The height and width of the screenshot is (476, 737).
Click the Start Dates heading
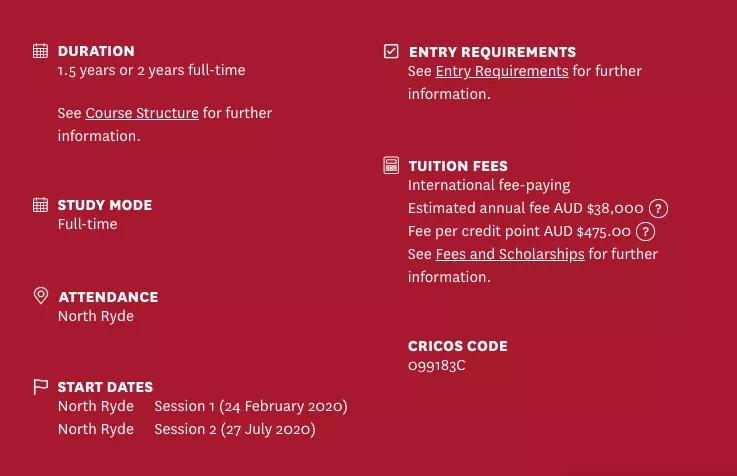(105, 387)
